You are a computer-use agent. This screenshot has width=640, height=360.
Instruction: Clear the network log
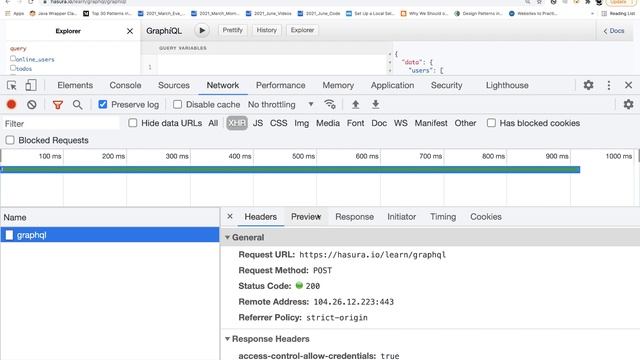click(31, 104)
